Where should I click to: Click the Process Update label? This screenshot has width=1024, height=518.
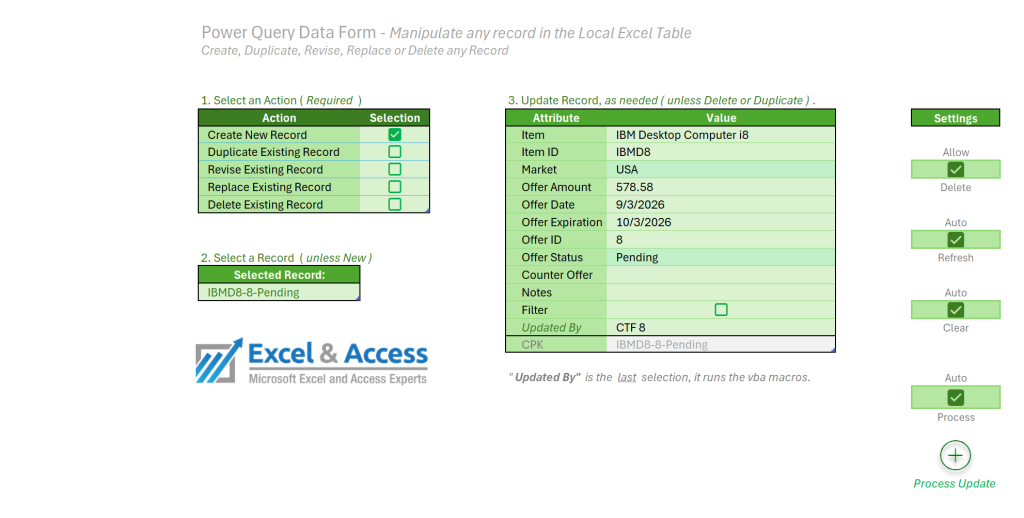(x=954, y=483)
